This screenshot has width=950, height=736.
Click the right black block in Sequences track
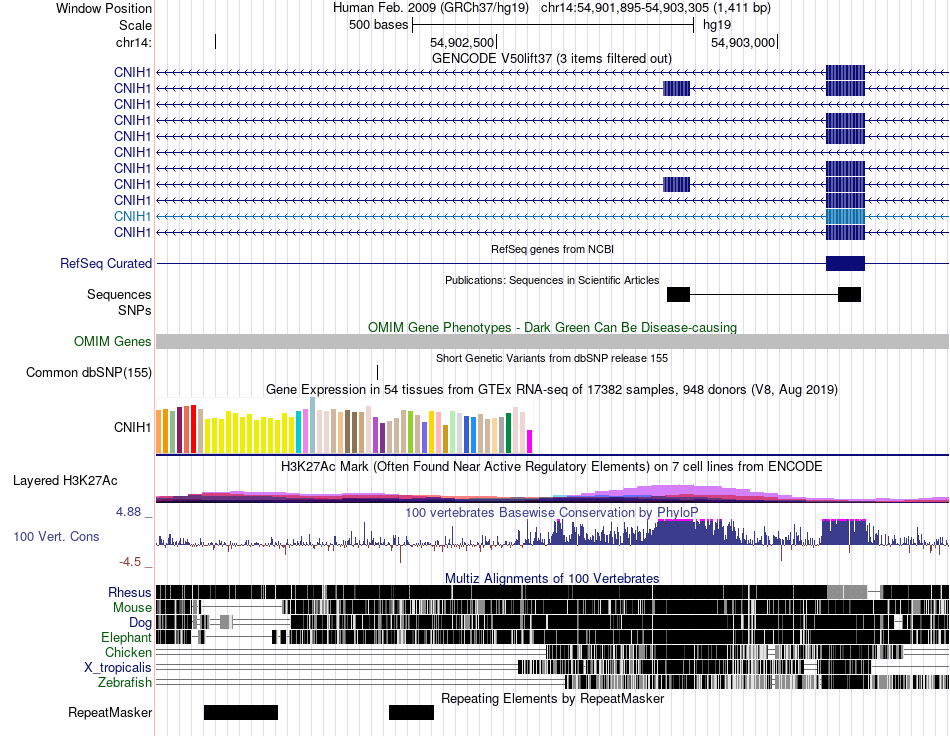click(x=849, y=294)
